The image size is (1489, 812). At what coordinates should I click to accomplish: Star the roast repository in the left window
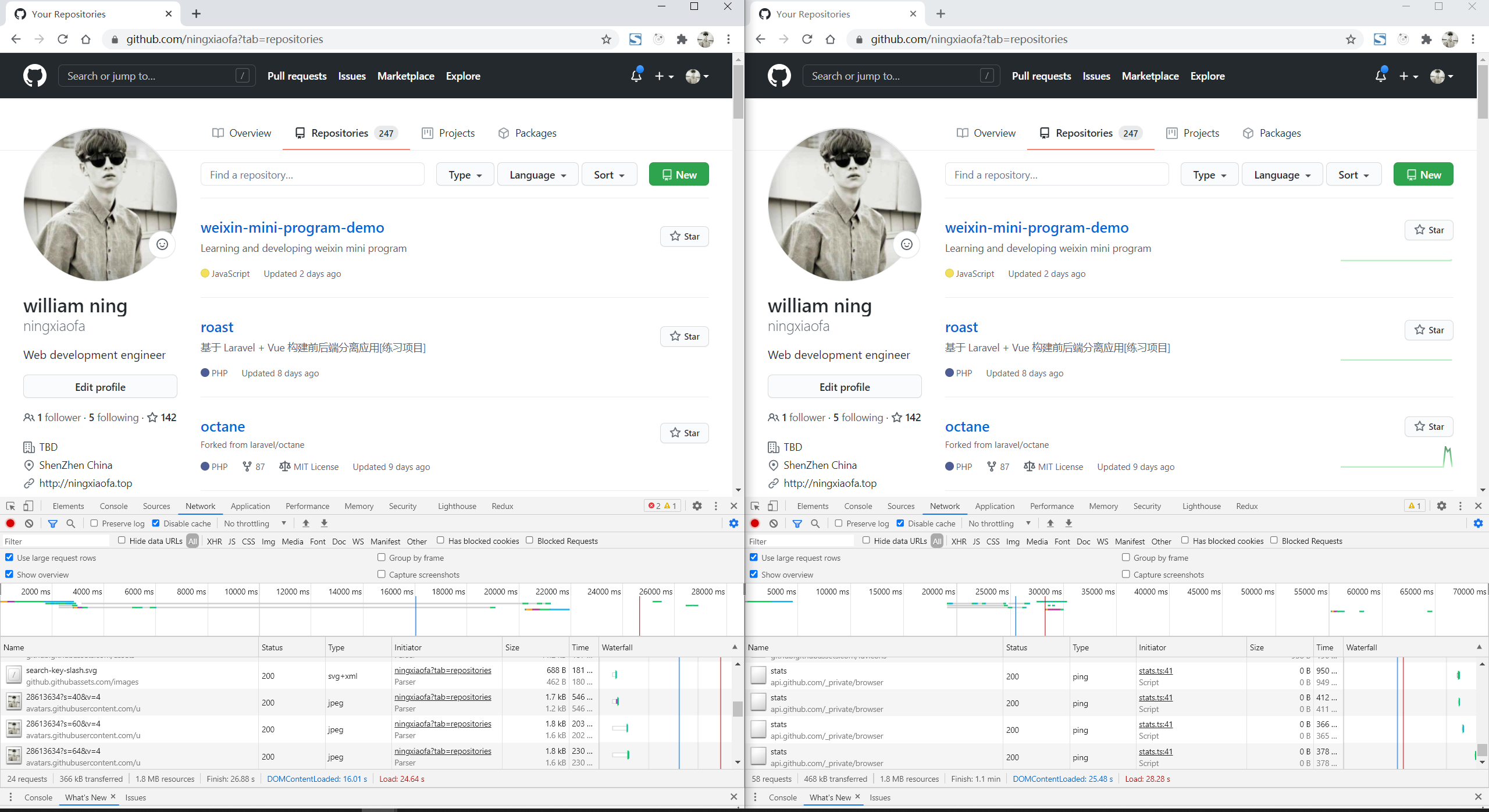click(x=685, y=336)
